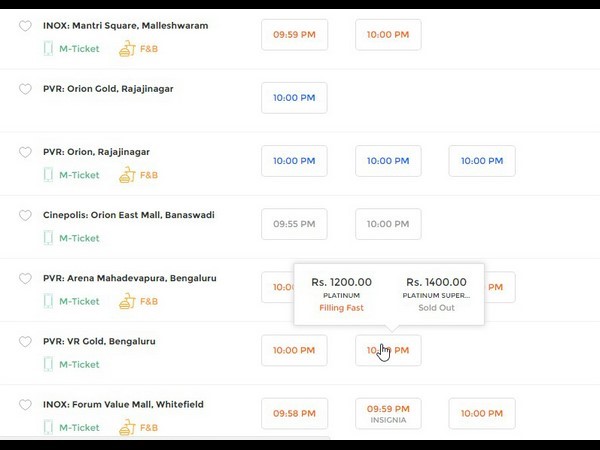Favorite PVR Orion Gold heart icon
Screen dimensions: 600x450
click(25, 89)
